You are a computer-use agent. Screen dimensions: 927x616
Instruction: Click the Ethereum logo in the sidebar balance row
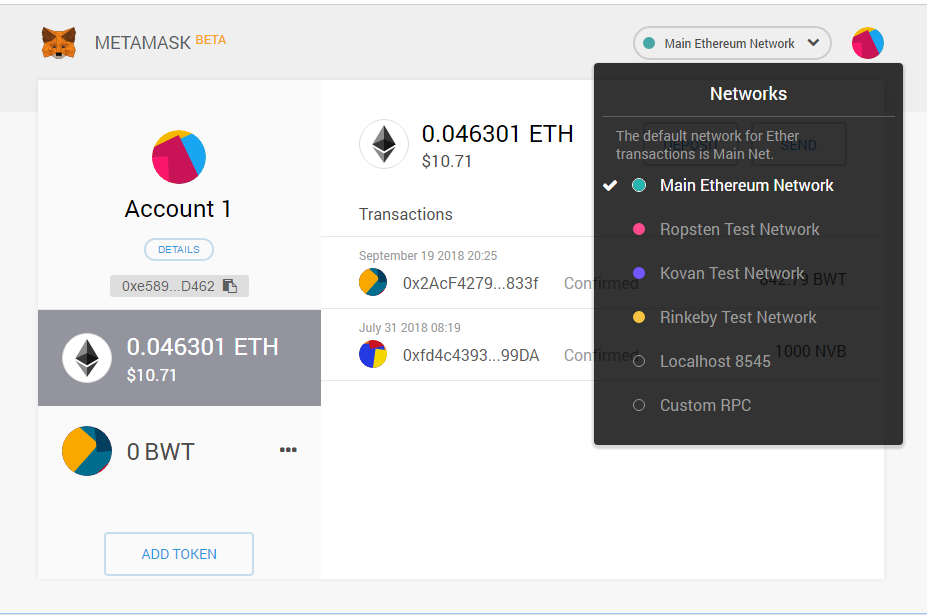pyautogui.click(x=87, y=358)
